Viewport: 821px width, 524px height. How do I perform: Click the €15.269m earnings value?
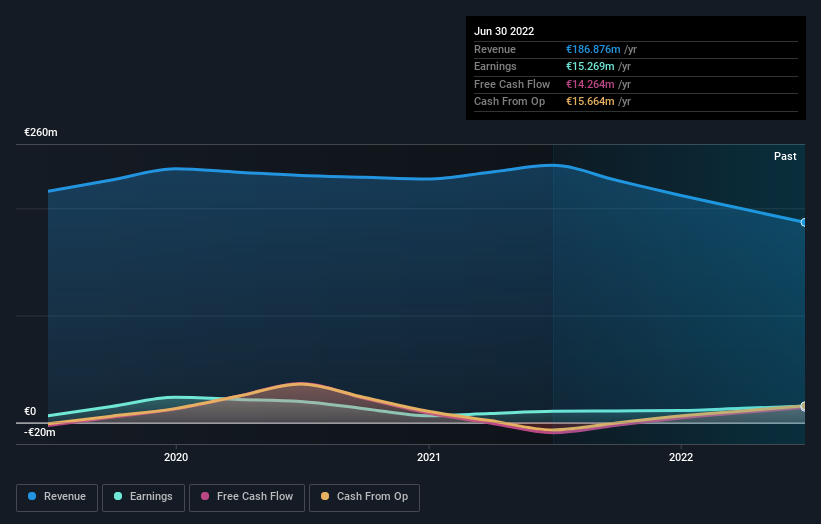tap(590, 66)
